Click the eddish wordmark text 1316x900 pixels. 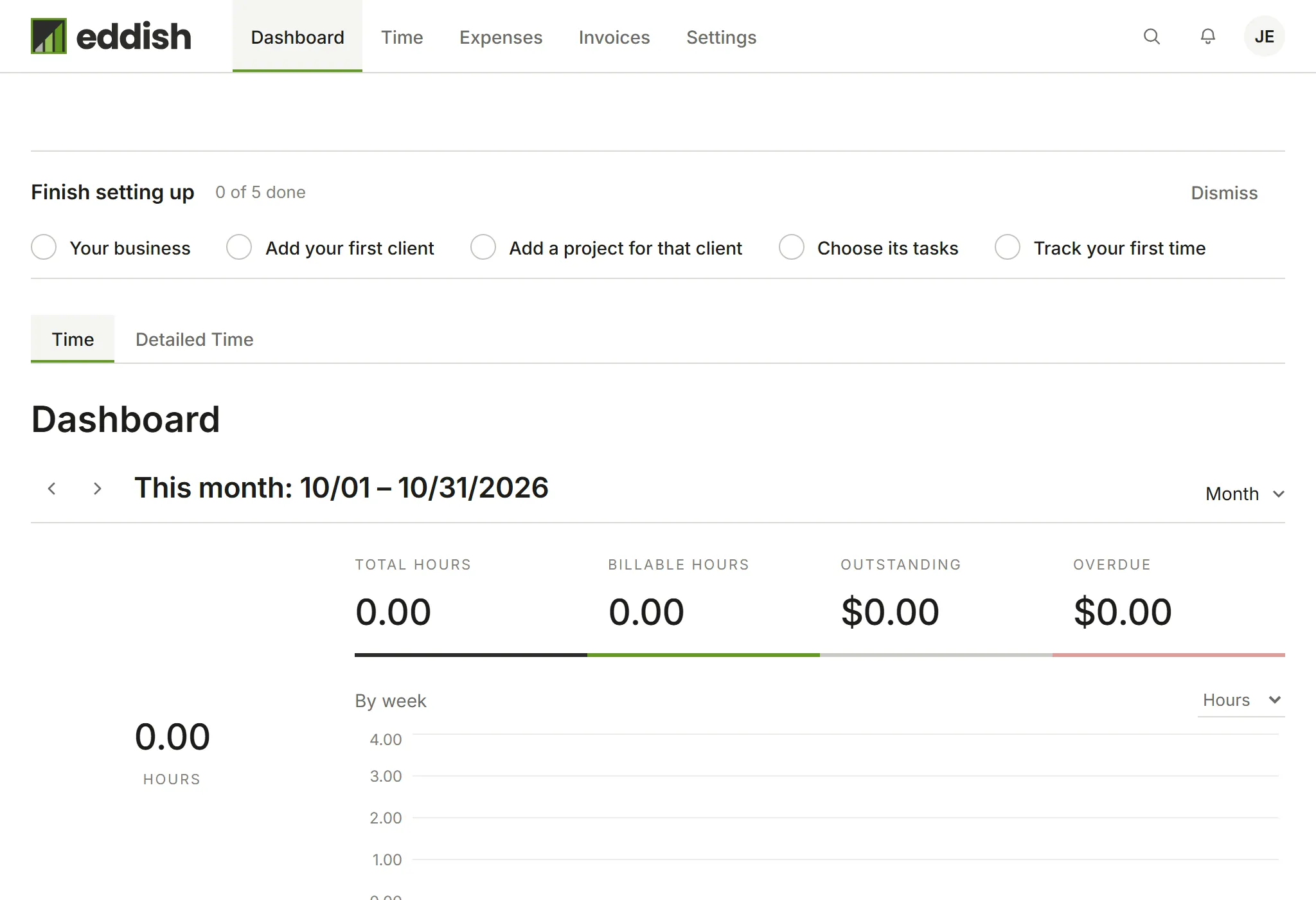tap(134, 37)
